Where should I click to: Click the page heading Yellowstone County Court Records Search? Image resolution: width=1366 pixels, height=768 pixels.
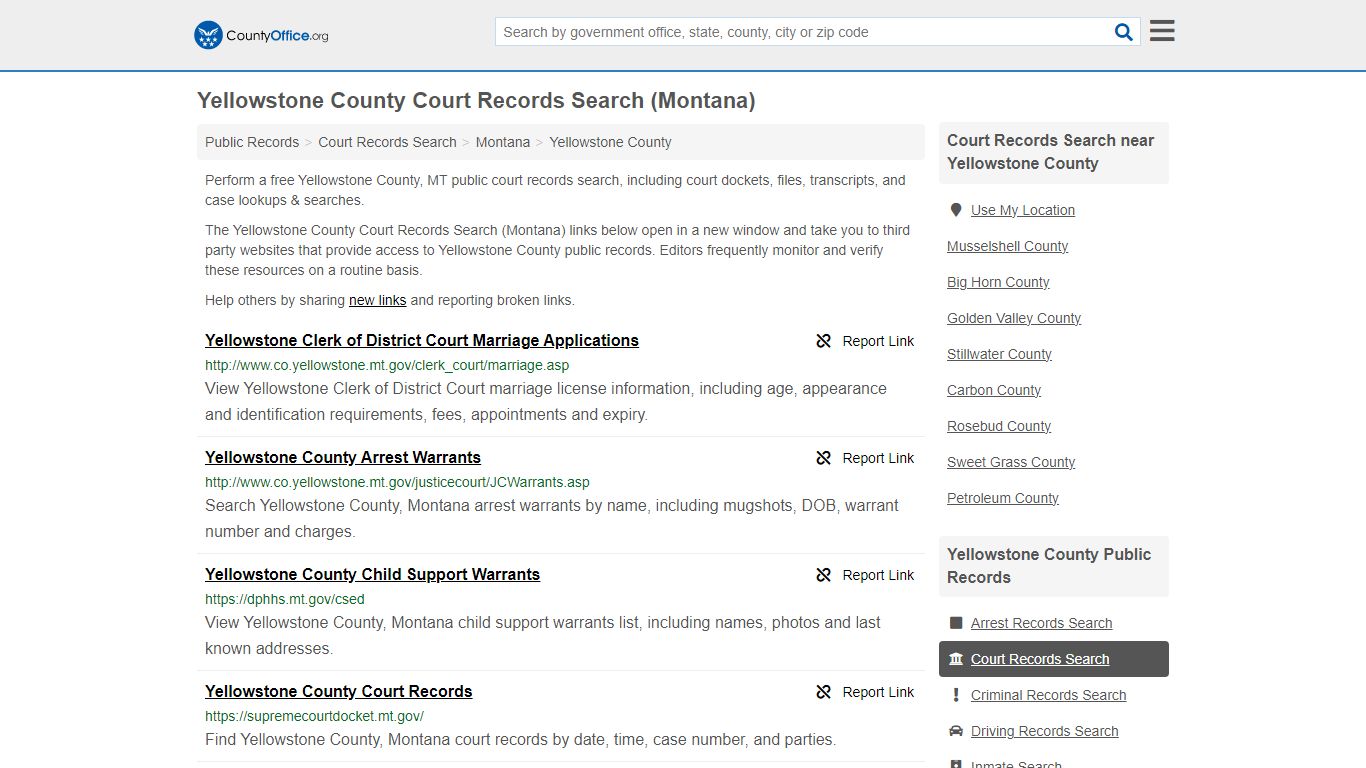click(x=476, y=101)
